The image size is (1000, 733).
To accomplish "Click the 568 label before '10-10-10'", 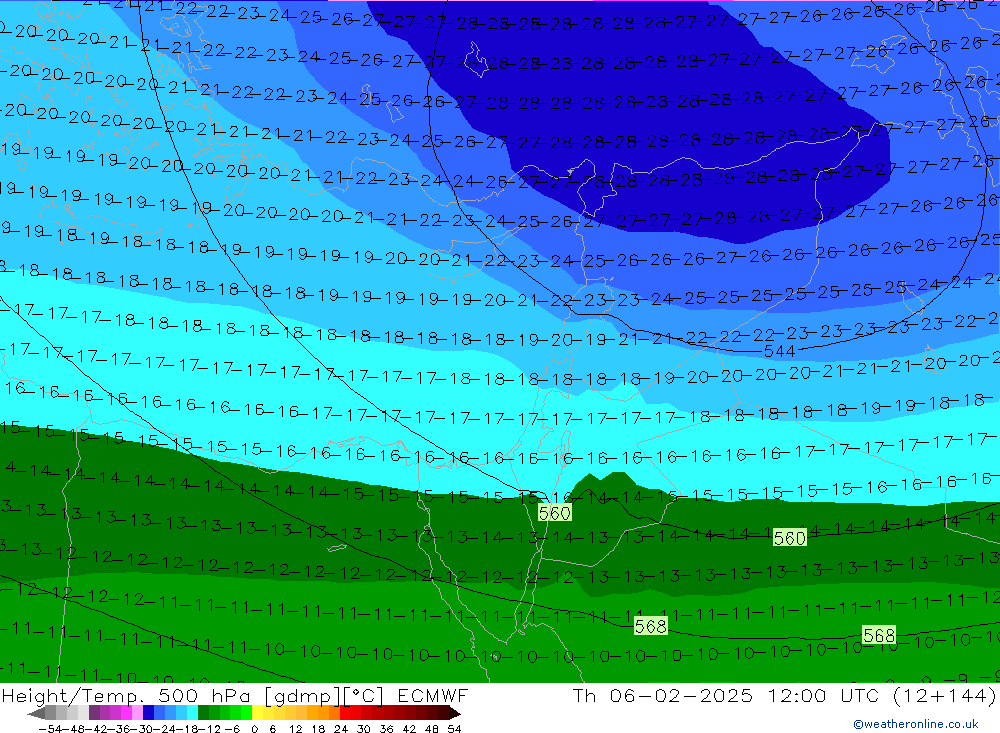I will 879,635.
